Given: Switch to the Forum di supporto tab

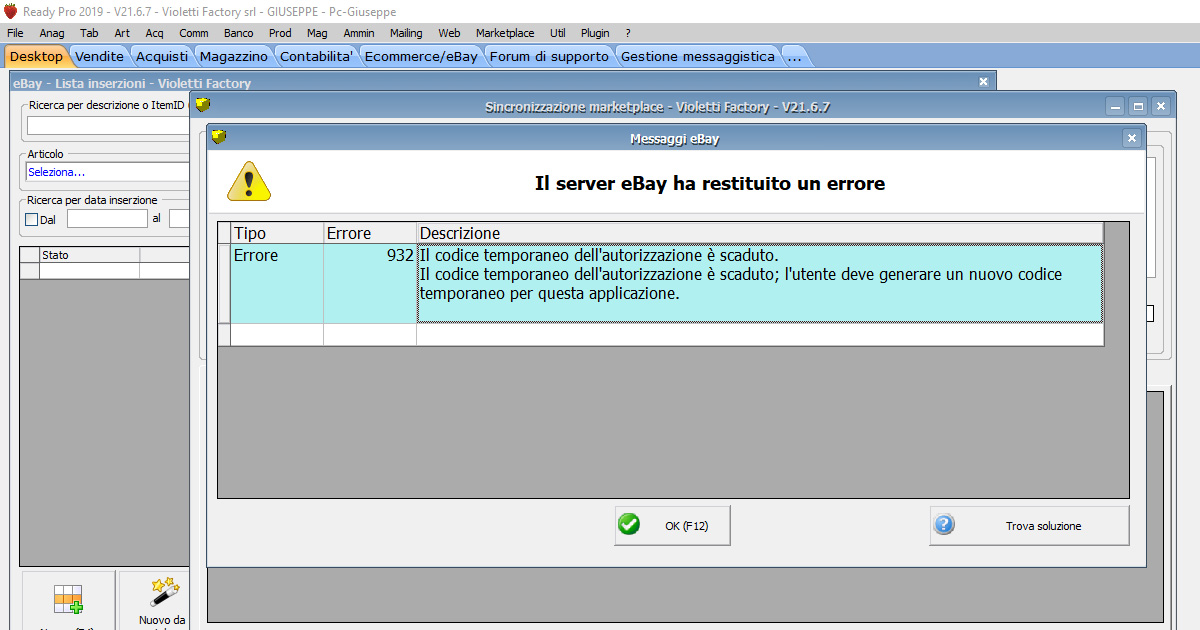Looking at the screenshot, I should (549, 56).
